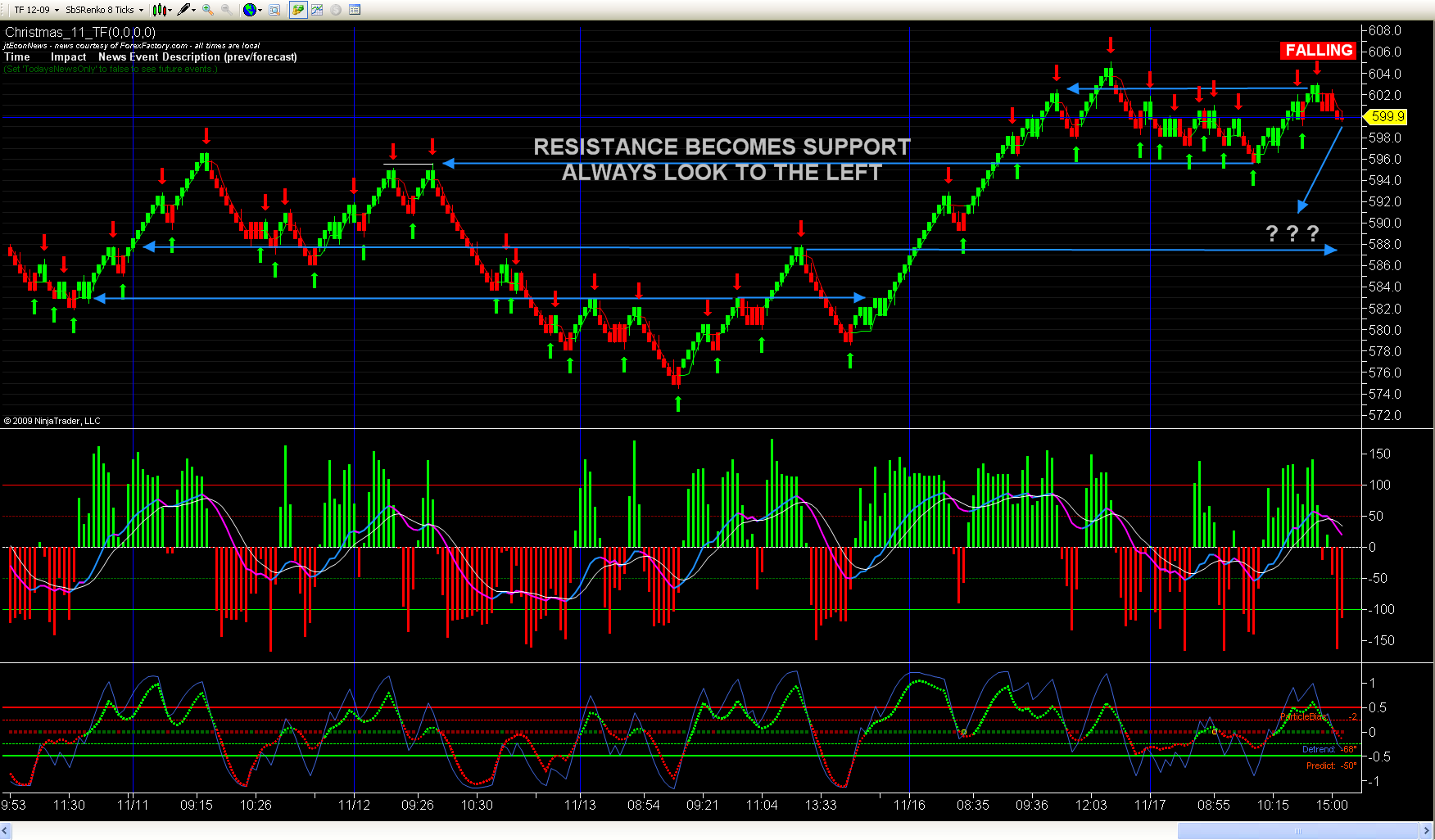This screenshot has width=1435, height=840.
Task: Click the "Predict: -50°" indicator label
Action: coord(1331,766)
